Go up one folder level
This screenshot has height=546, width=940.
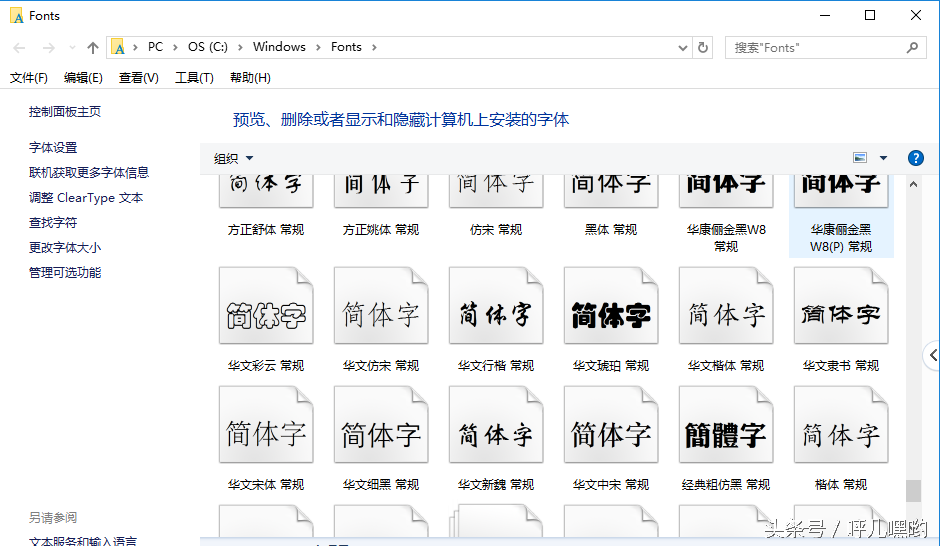(92, 47)
